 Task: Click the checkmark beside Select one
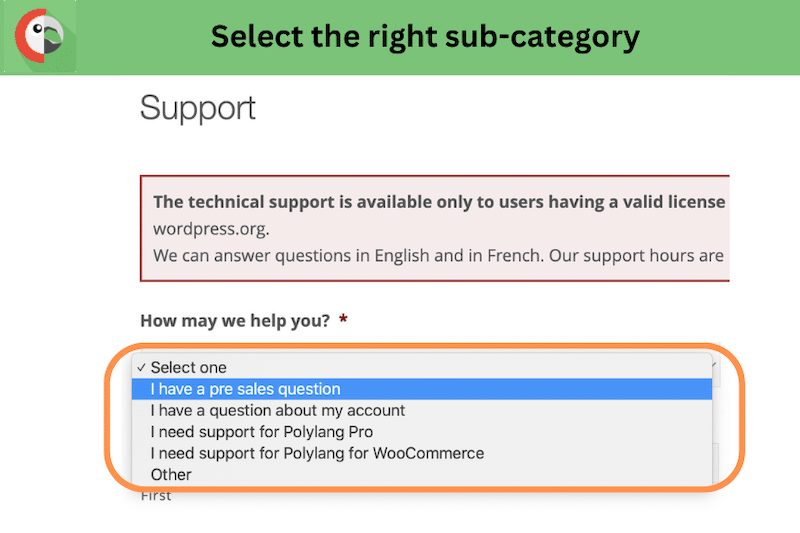click(141, 367)
